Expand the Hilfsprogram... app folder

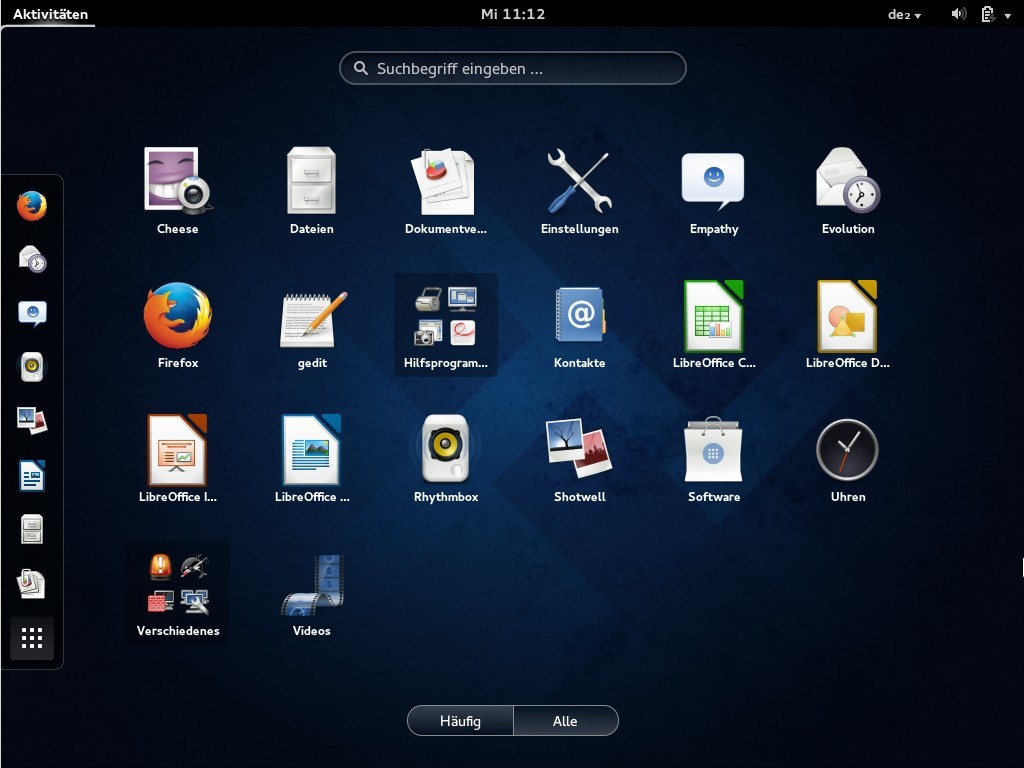(445, 325)
